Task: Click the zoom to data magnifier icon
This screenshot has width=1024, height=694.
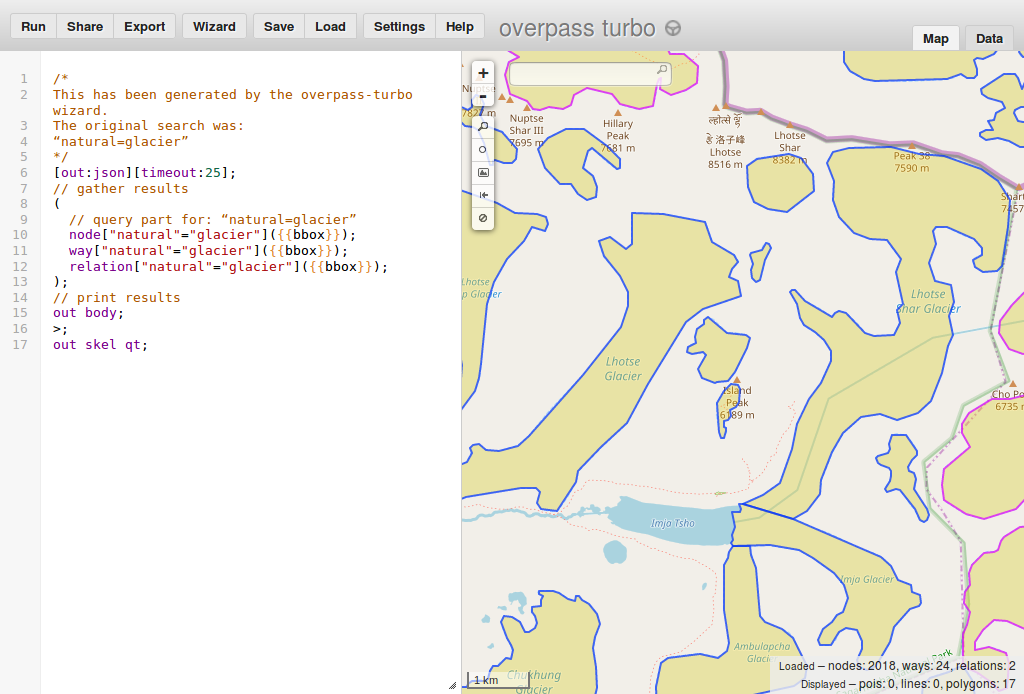Action: click(x=483, y=127)
